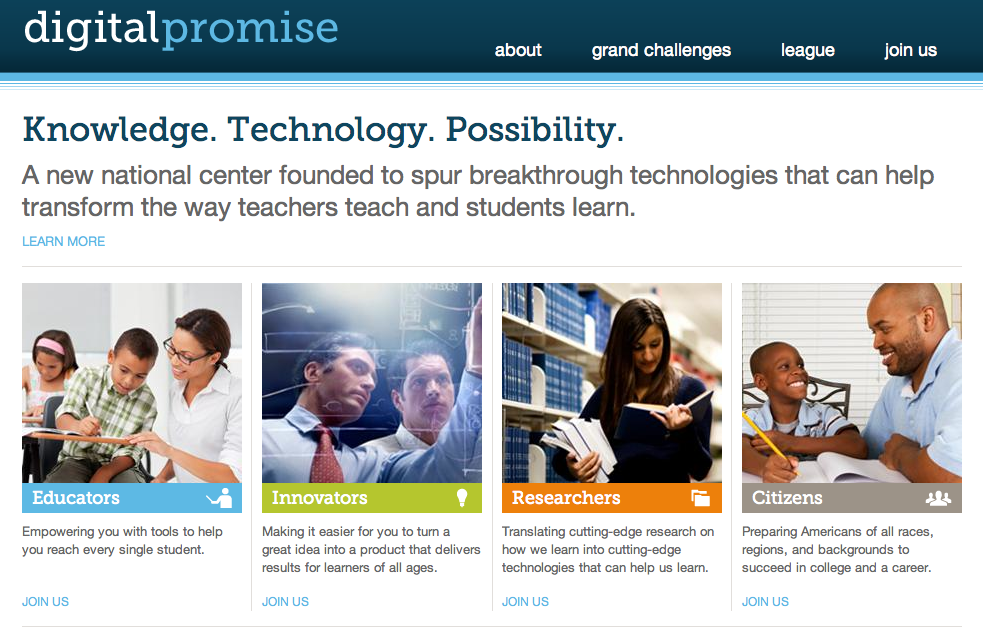Viewport: 983px width, 642px height.
Task: Click JOIN US under Educators
Action: point(45,601)
